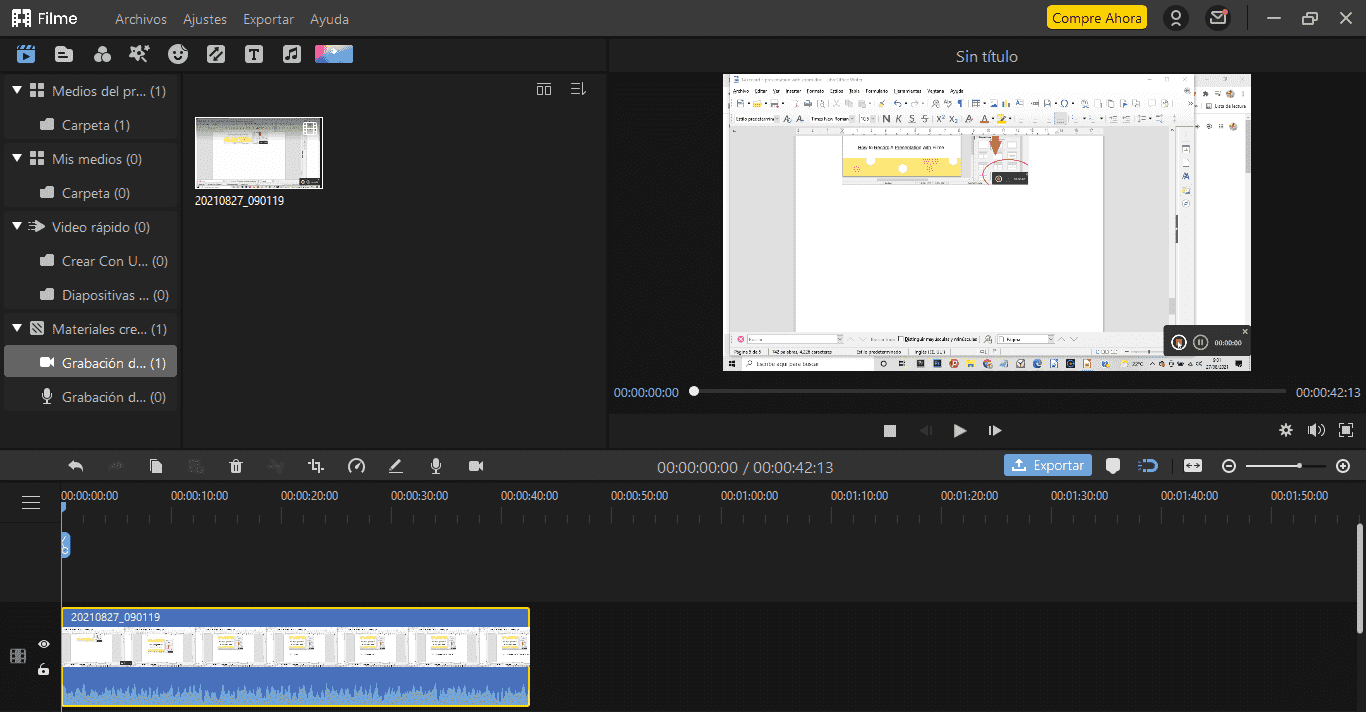1366x713 pixels.
Task: Select the 20210827_090119 clip on timeline
Action: pos(295,657)
